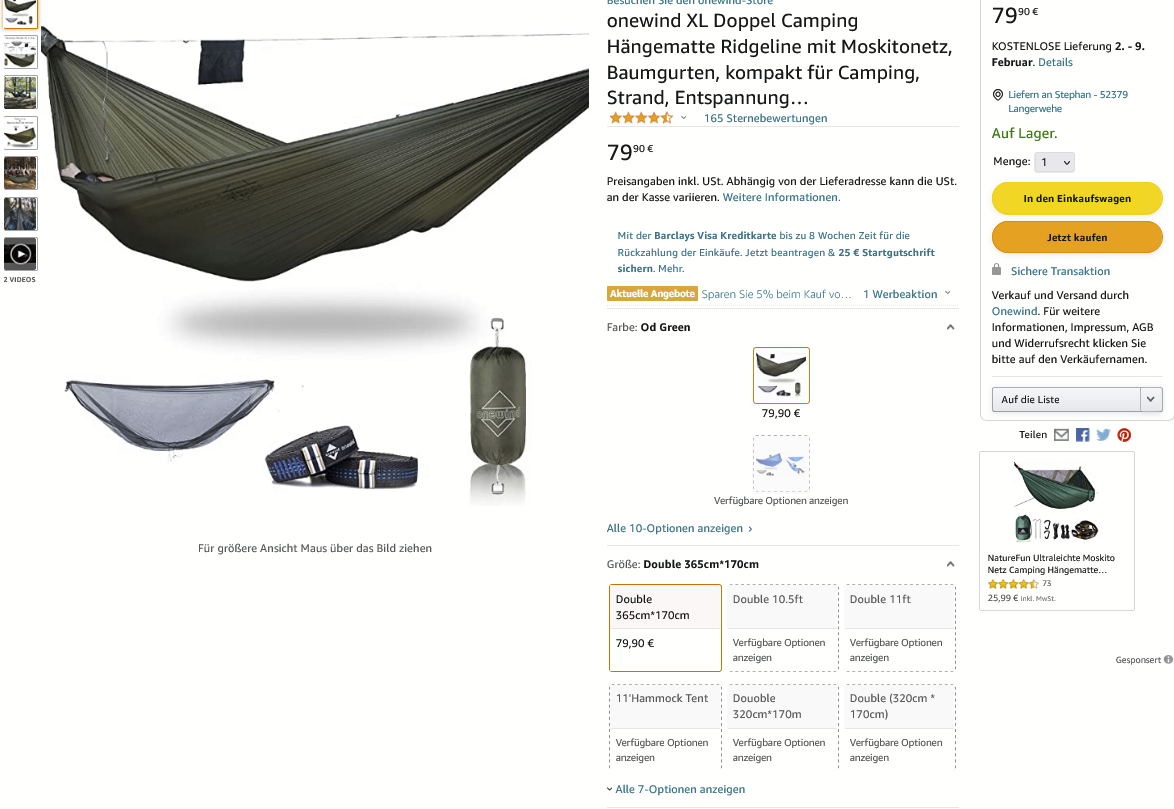This screenshot has width=1174, height=809.
Task: Share product on Twitter
Action: tap(1104, 435)
